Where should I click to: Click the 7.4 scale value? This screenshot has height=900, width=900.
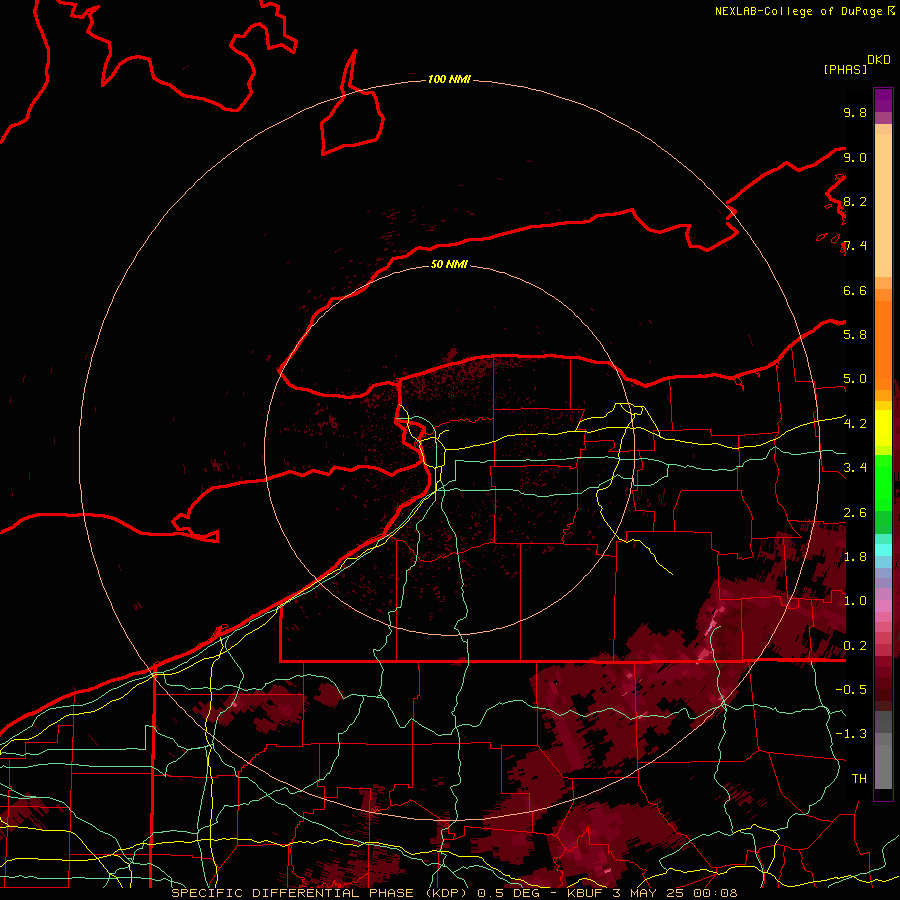coord(855,246)
